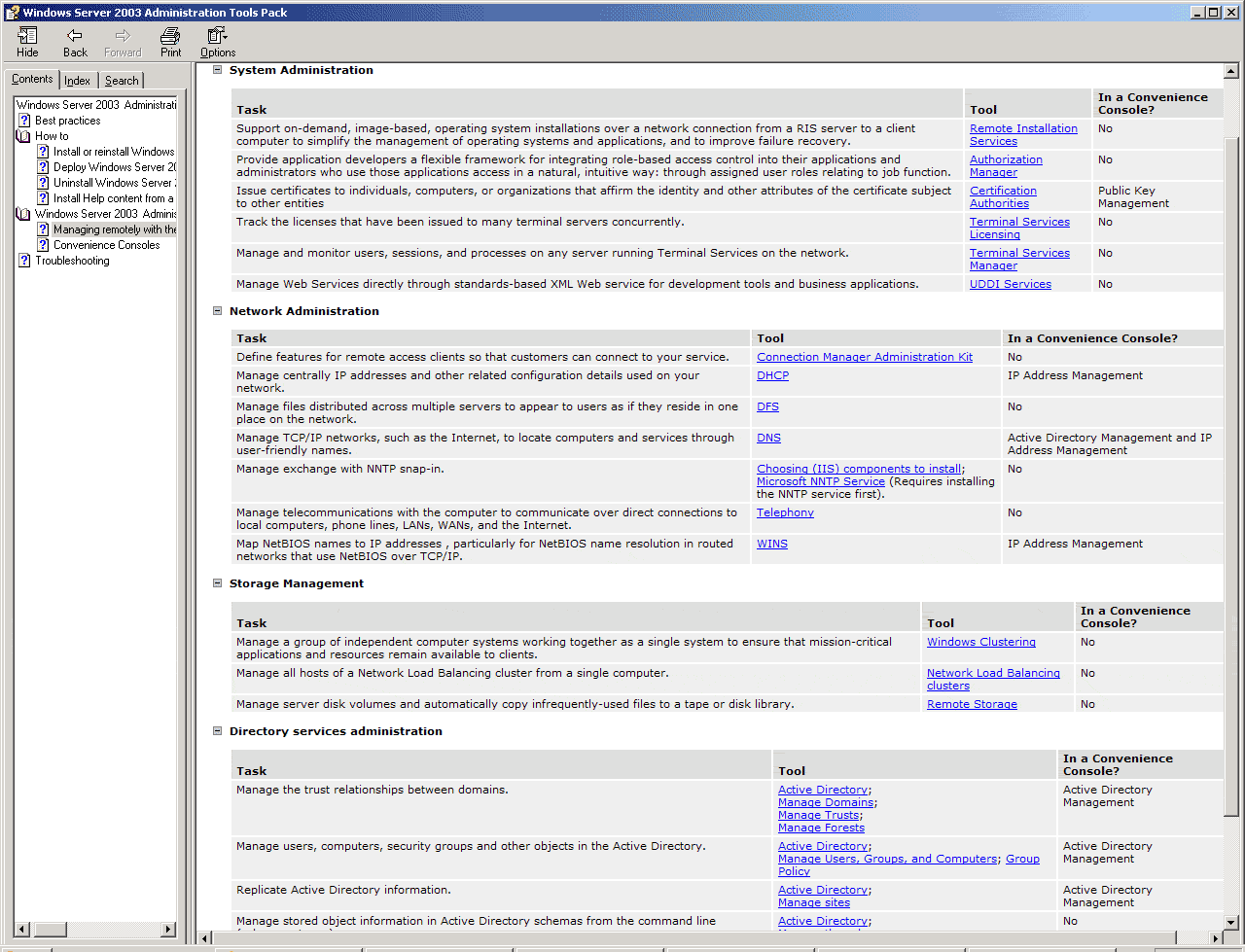The width and height of the screenshot is (1245, 952).
Task: Switch to the Index tab
Action: click(78, 81)
